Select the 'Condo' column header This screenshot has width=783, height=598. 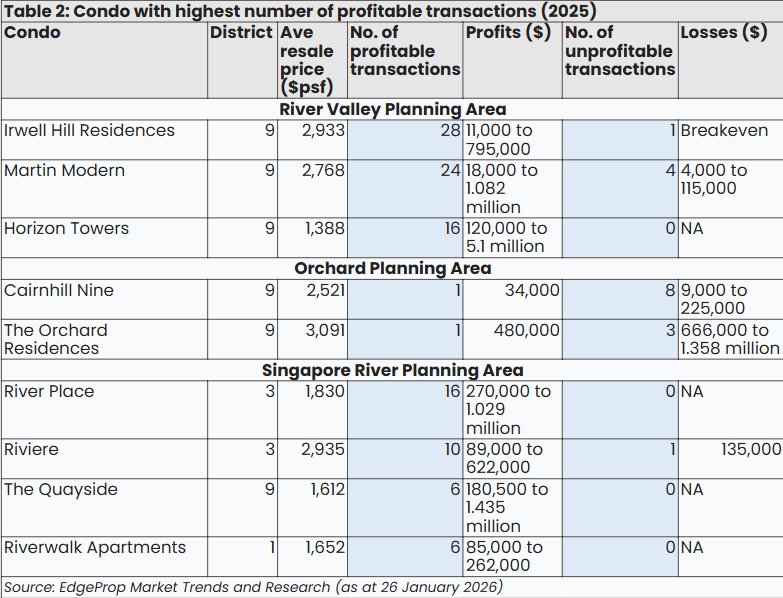tap(32, 32)
